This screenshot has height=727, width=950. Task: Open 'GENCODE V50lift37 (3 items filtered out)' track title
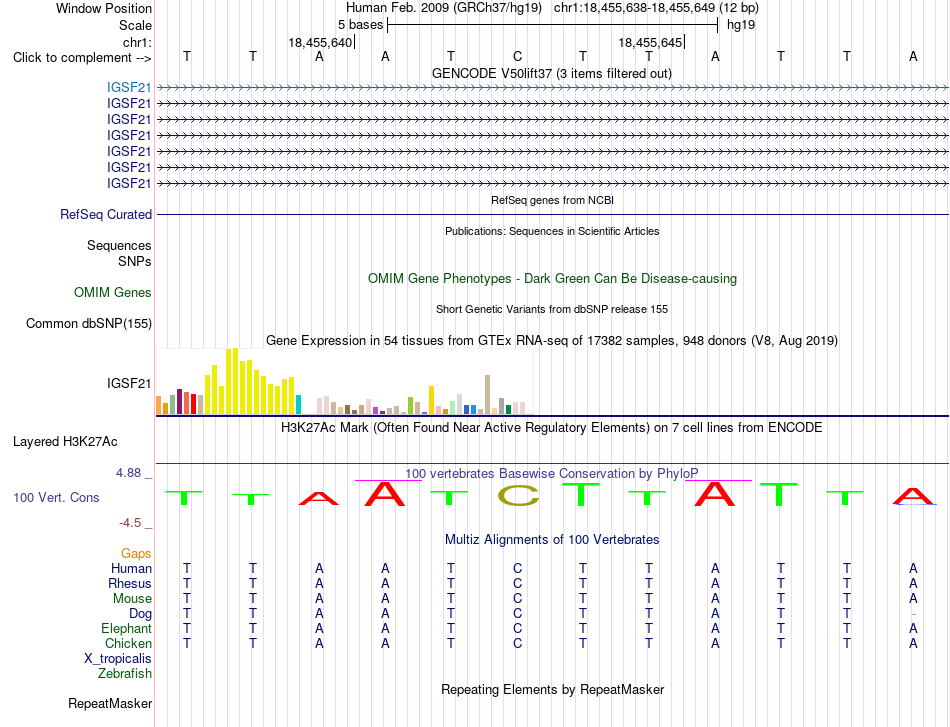tap(552, 73)
